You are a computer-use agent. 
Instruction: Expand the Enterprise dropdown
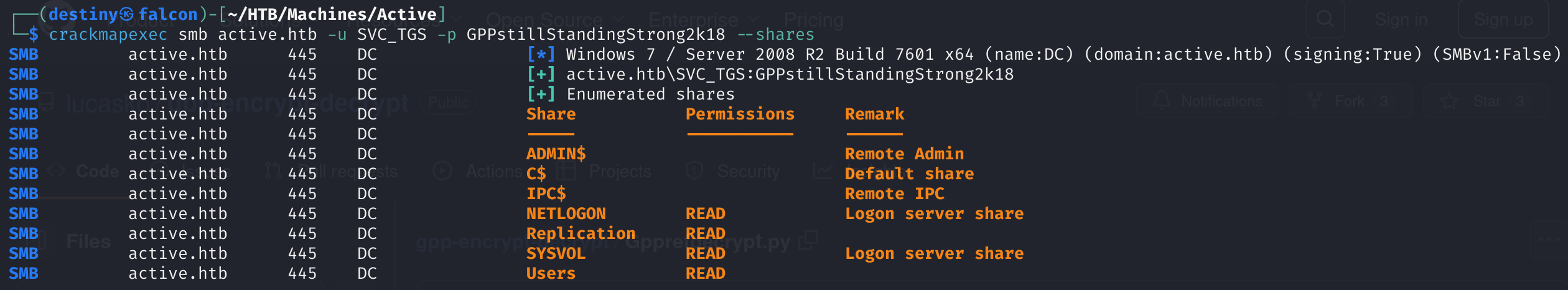pos(754,21)
